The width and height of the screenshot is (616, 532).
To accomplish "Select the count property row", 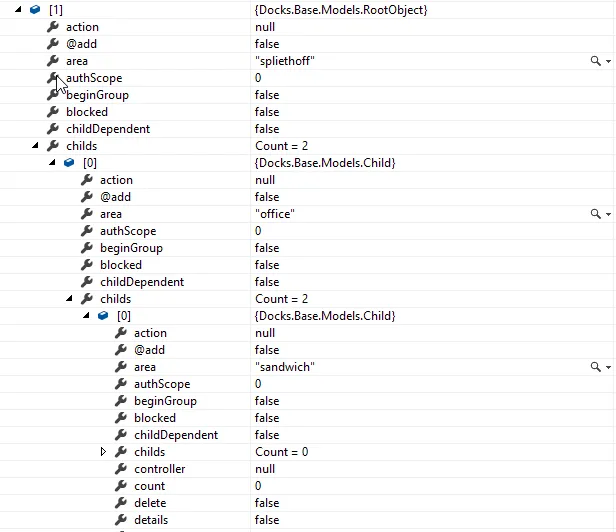I will click(308, 486).
